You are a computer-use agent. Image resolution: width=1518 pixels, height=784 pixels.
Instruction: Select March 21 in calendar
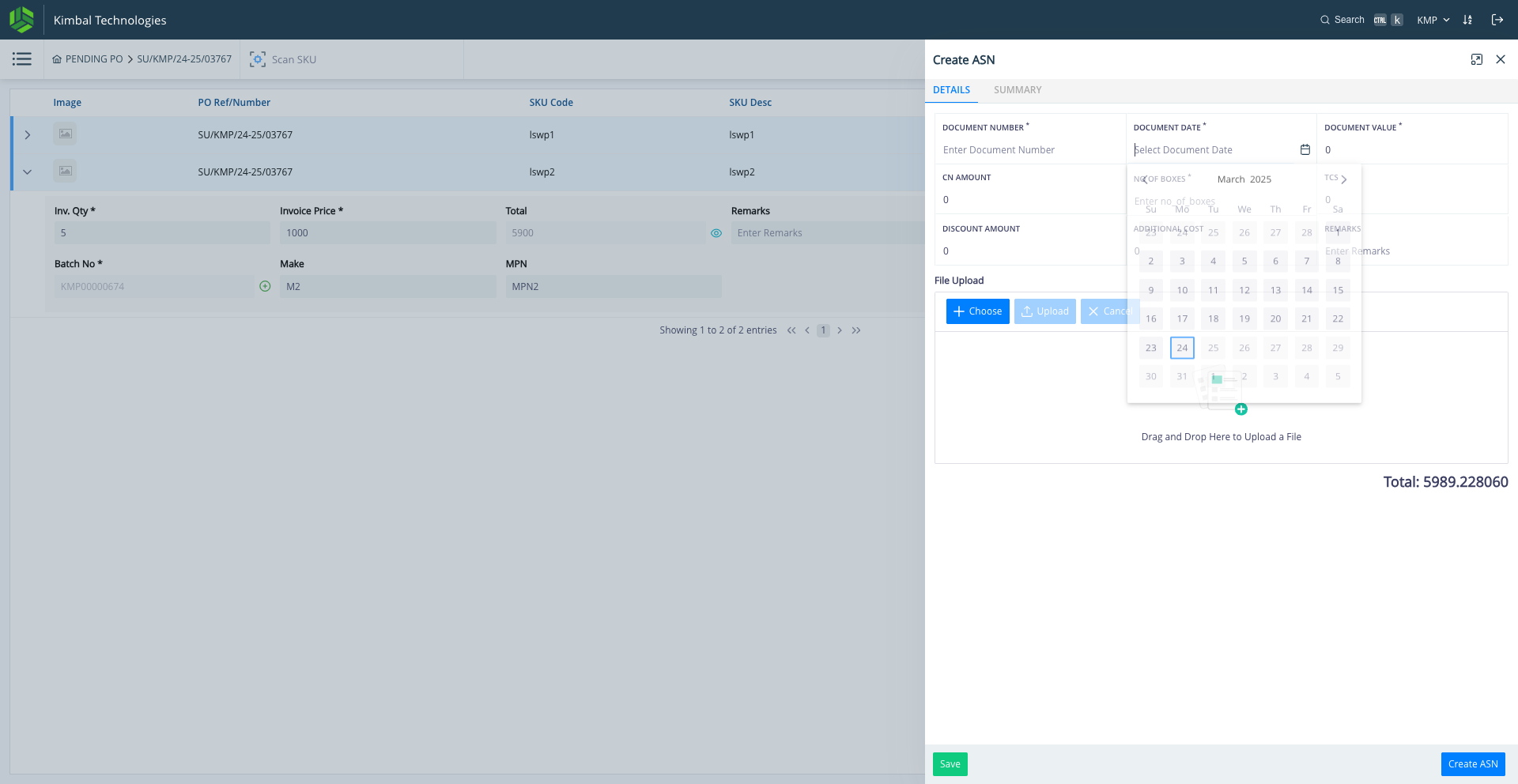click(x=1307, y=319)
